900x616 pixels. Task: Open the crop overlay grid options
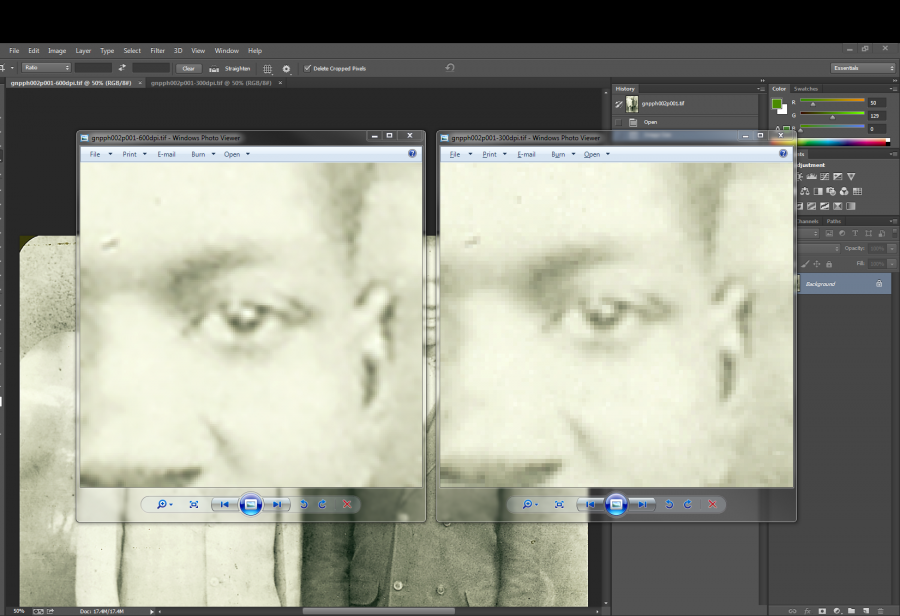click(x=267, y=68)
